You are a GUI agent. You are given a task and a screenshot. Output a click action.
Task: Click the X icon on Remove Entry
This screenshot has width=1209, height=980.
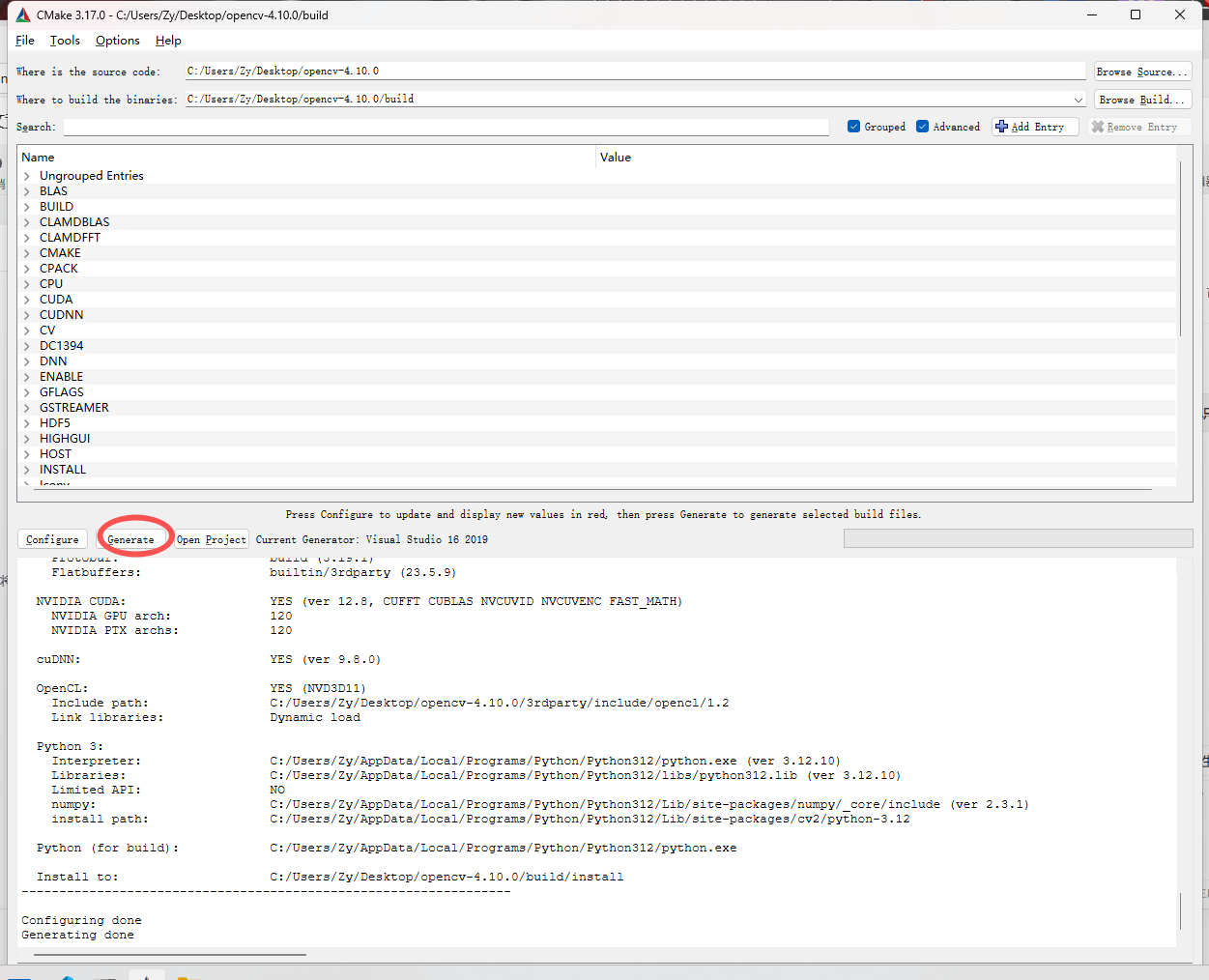[1098, 127]
